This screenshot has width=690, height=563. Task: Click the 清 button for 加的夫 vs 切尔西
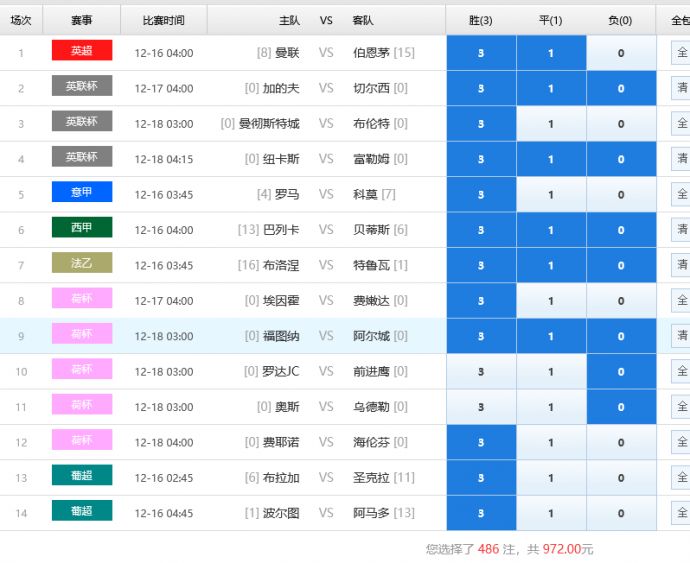pyautogui.click(x=681, y=88)
